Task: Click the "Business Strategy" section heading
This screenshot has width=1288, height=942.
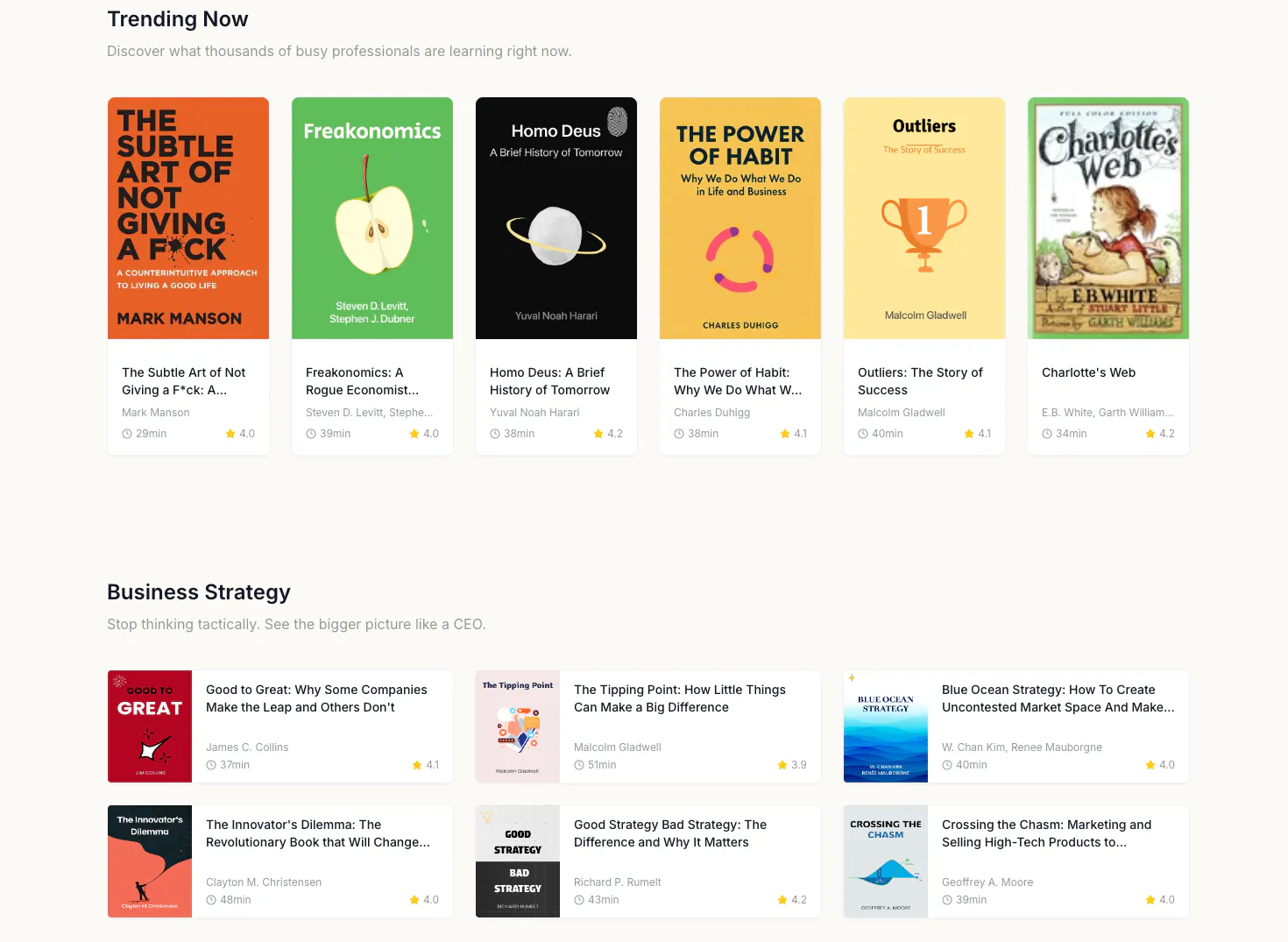Action: click(199, 592)
